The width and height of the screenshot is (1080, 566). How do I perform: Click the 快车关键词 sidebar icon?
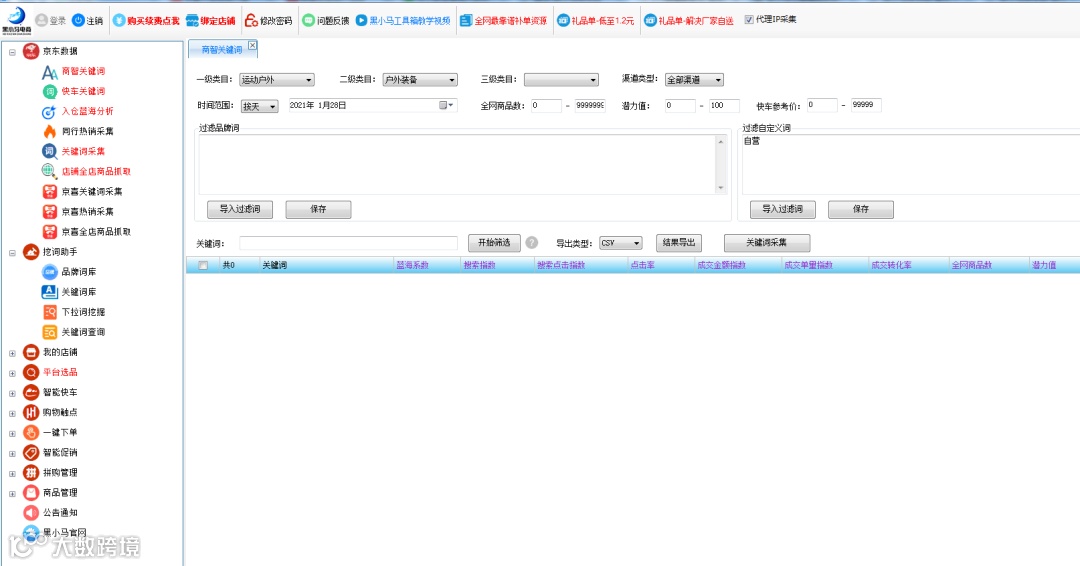(x=50, y=92)
